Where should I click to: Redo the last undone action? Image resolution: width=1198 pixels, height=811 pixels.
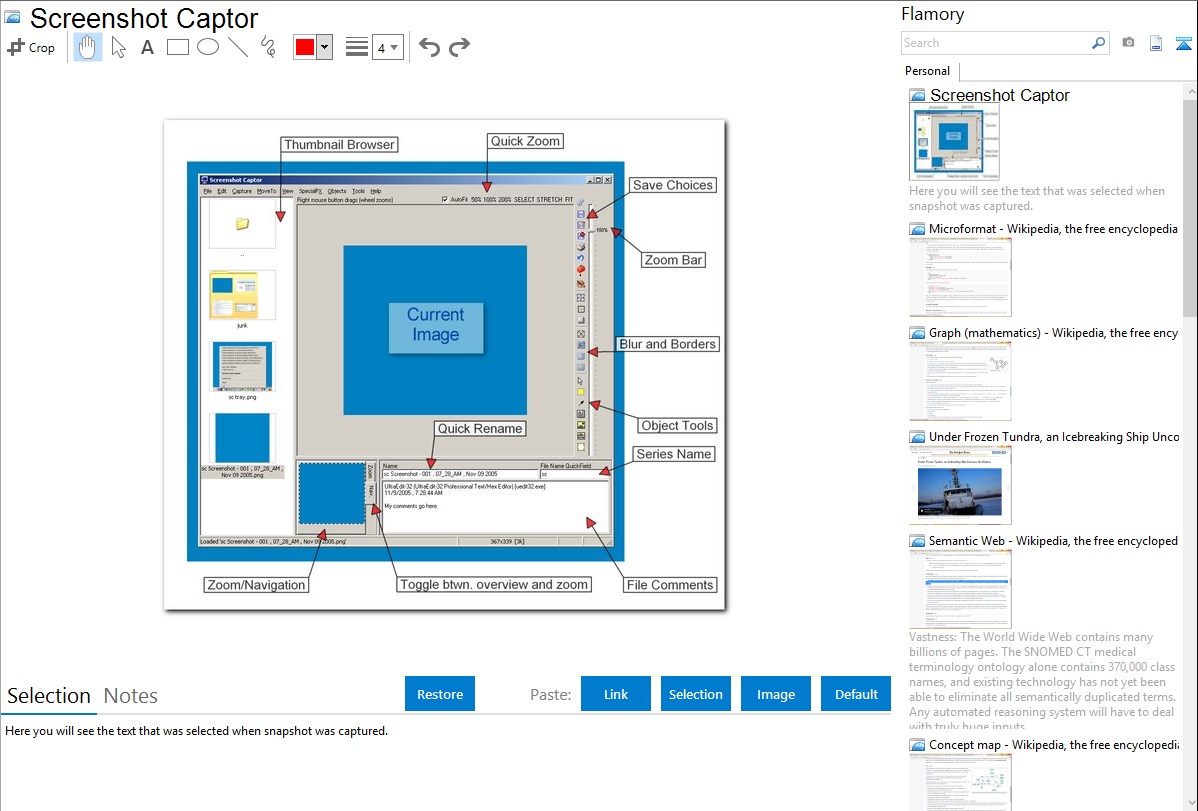pos(459,47)
